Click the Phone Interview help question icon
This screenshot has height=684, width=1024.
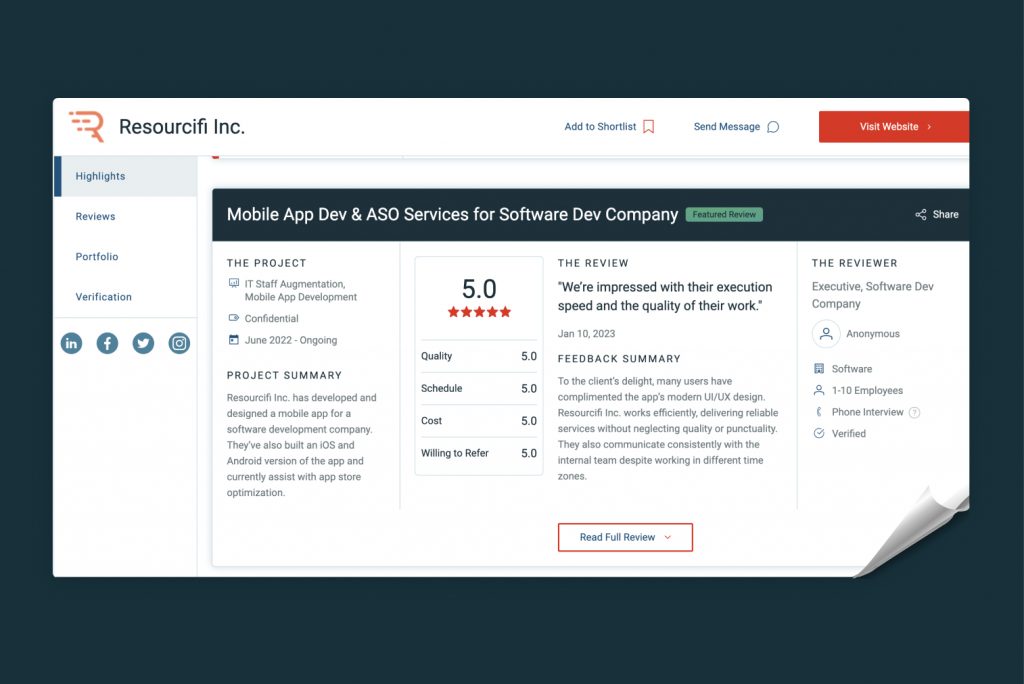click(914, 413)
